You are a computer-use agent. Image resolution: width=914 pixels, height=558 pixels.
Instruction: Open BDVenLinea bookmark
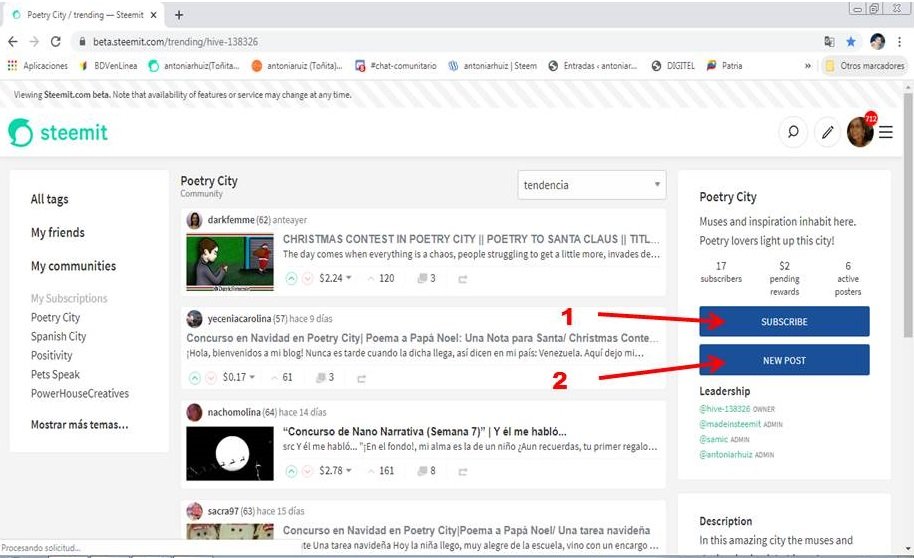click(x=108, y=66)
